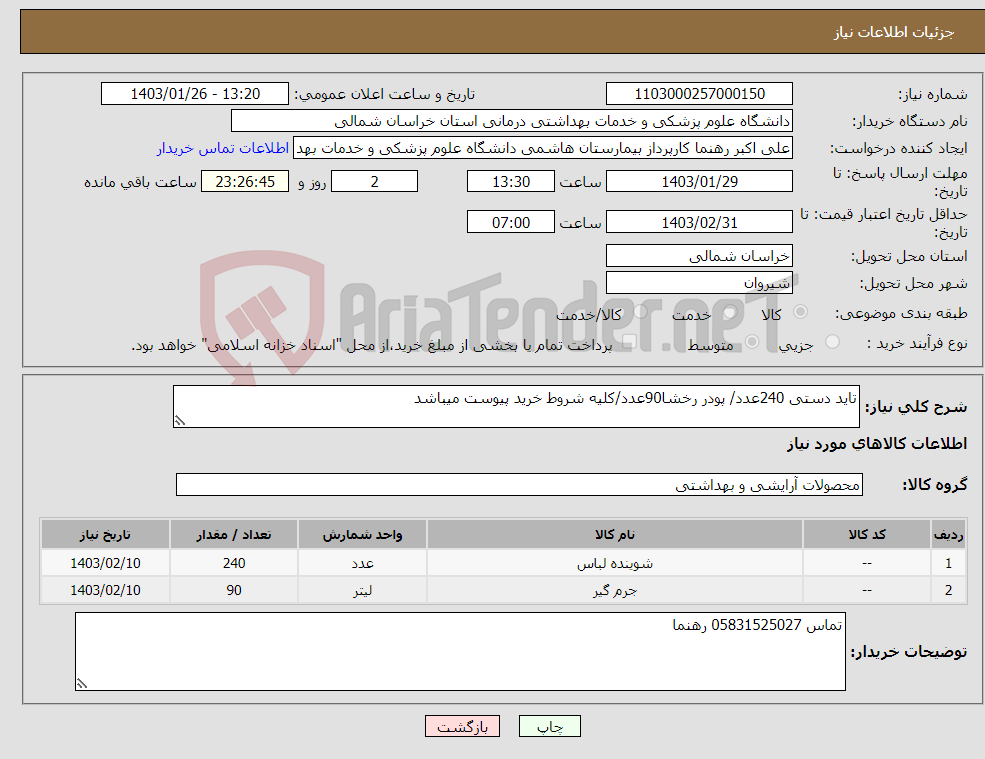Image resolution: width=985 pixels, height=759 pixels.
Task: Click the need date in شوینده لباس row
Action: (x=105, y=563)
